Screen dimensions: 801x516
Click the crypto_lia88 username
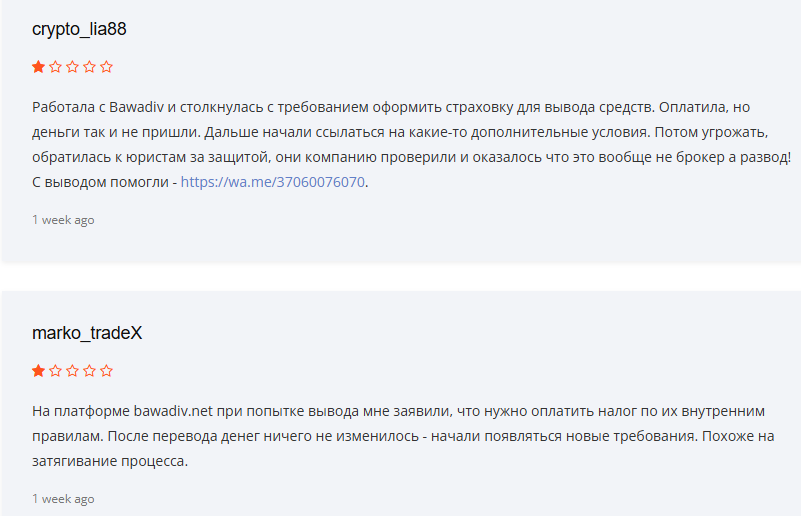point(79,29)
